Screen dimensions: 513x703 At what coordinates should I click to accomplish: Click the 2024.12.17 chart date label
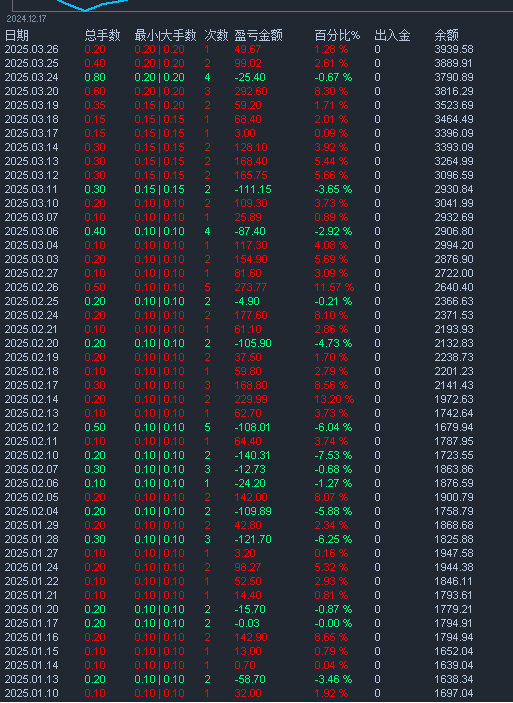pyautogui.click(x=26, y=19)
